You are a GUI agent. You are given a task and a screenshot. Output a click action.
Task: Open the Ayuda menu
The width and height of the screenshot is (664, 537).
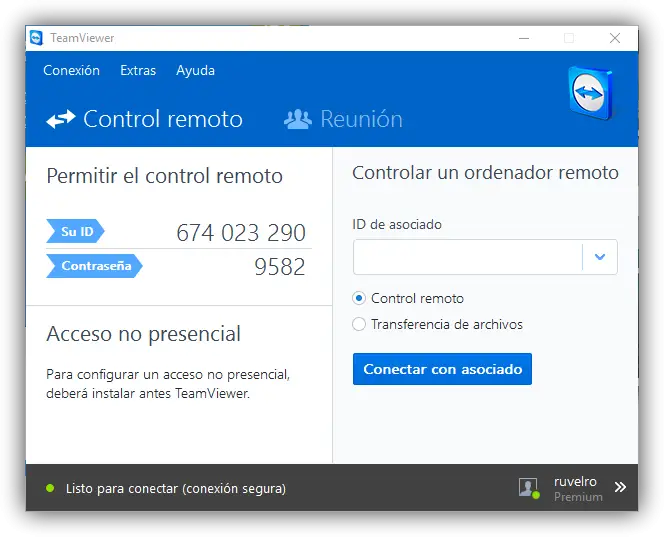[195, 71]
